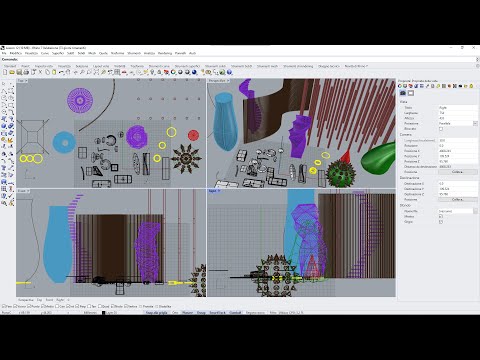Add a viewport tab with the plus tab

tap(68, 300)
